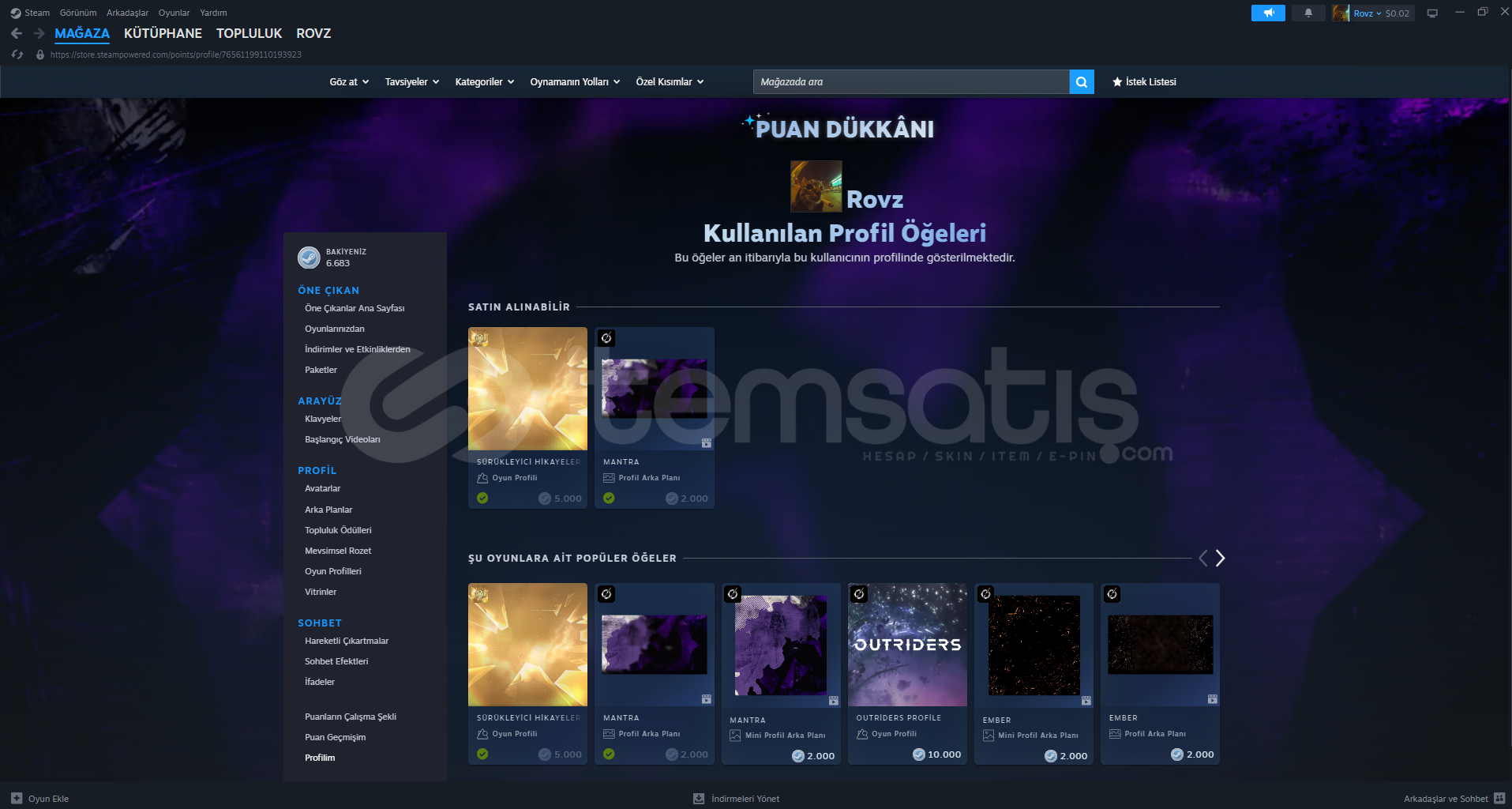Open Avatarlar under Profil

(x=323, y=488)
